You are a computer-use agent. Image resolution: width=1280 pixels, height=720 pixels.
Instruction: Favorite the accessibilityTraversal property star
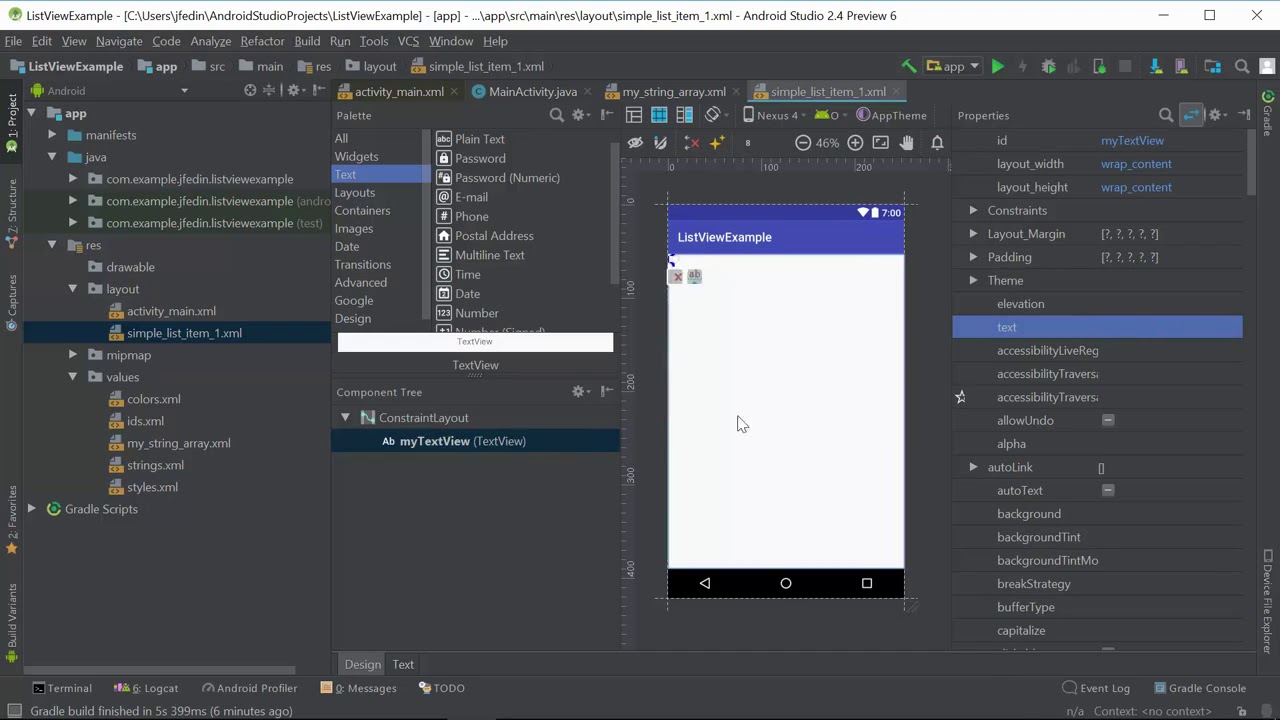960,397
